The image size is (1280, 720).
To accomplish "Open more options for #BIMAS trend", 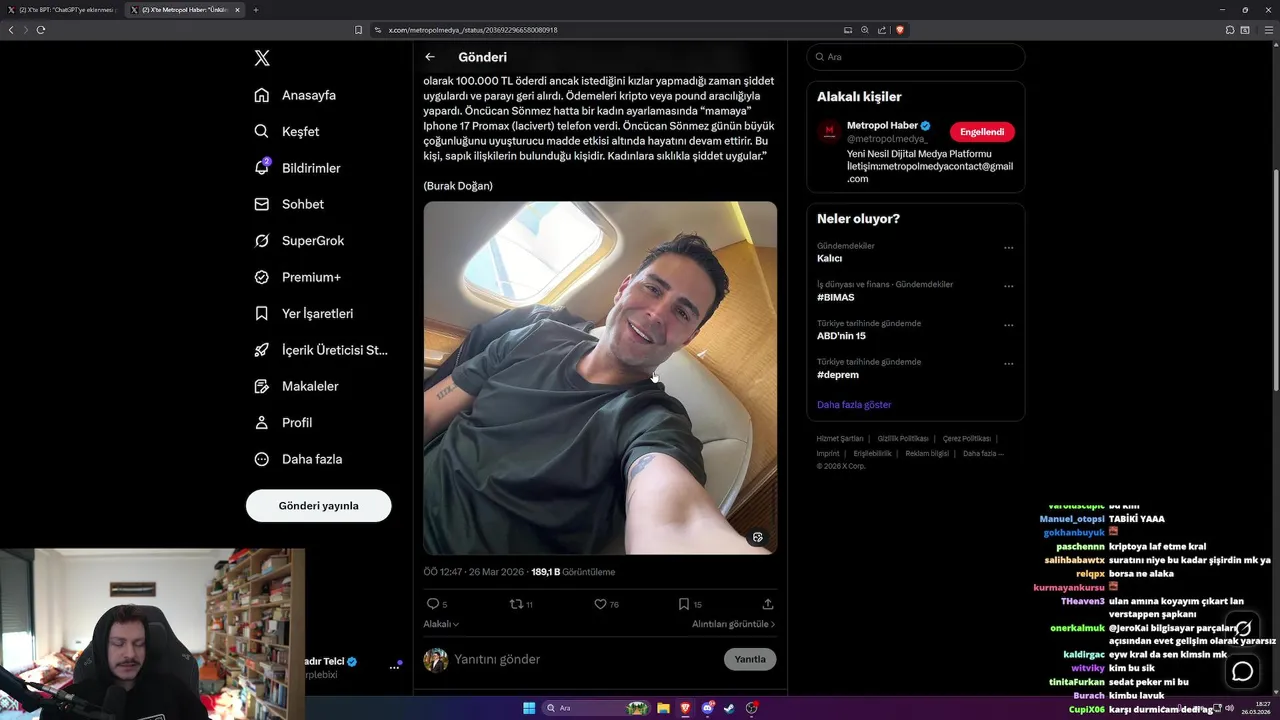I will (1009, 286).
